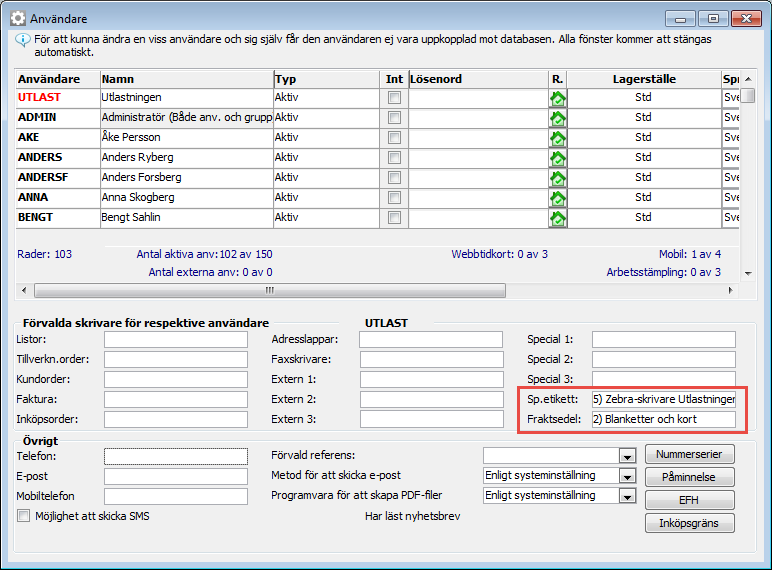Click the Inköpsgräns button
The width and height of the screenshot is (772, 570).
[x=690, y=523]
